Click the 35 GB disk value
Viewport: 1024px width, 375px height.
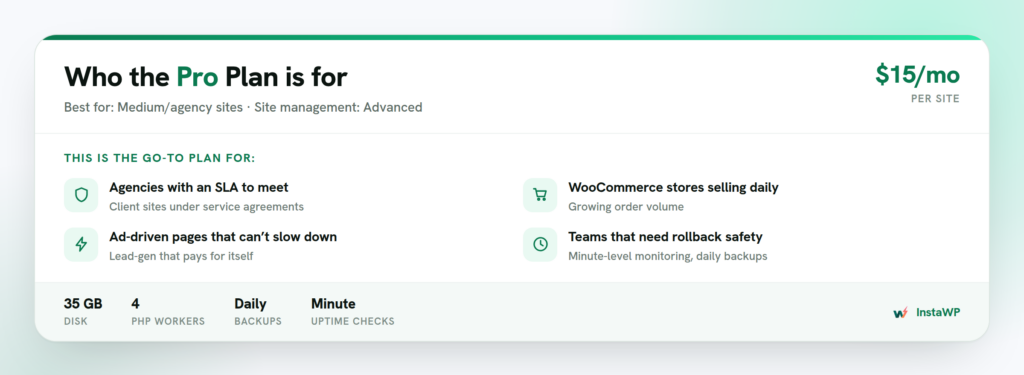pyautogui.click(x=83, y=304)
